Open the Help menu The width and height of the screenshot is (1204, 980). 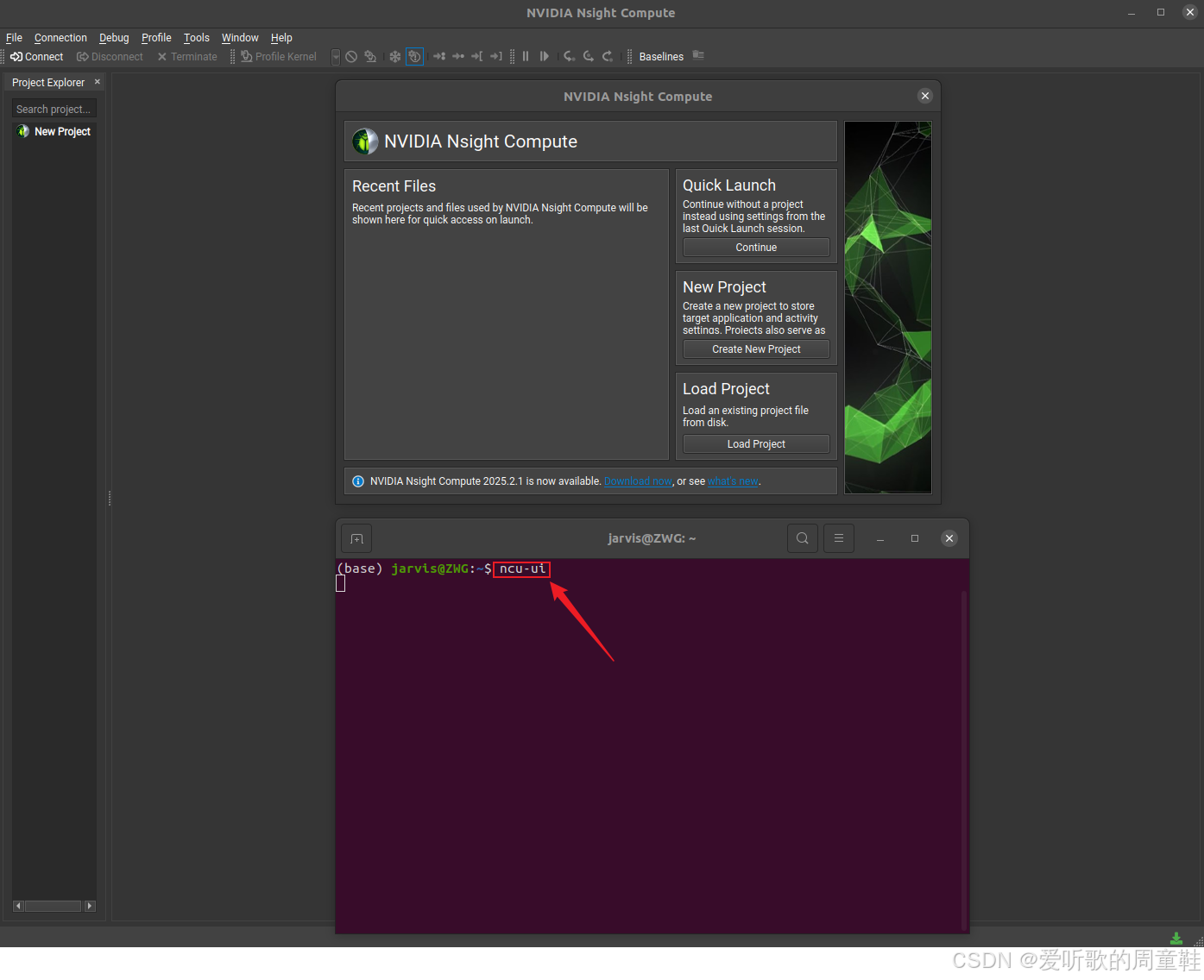tap(281, 38)
